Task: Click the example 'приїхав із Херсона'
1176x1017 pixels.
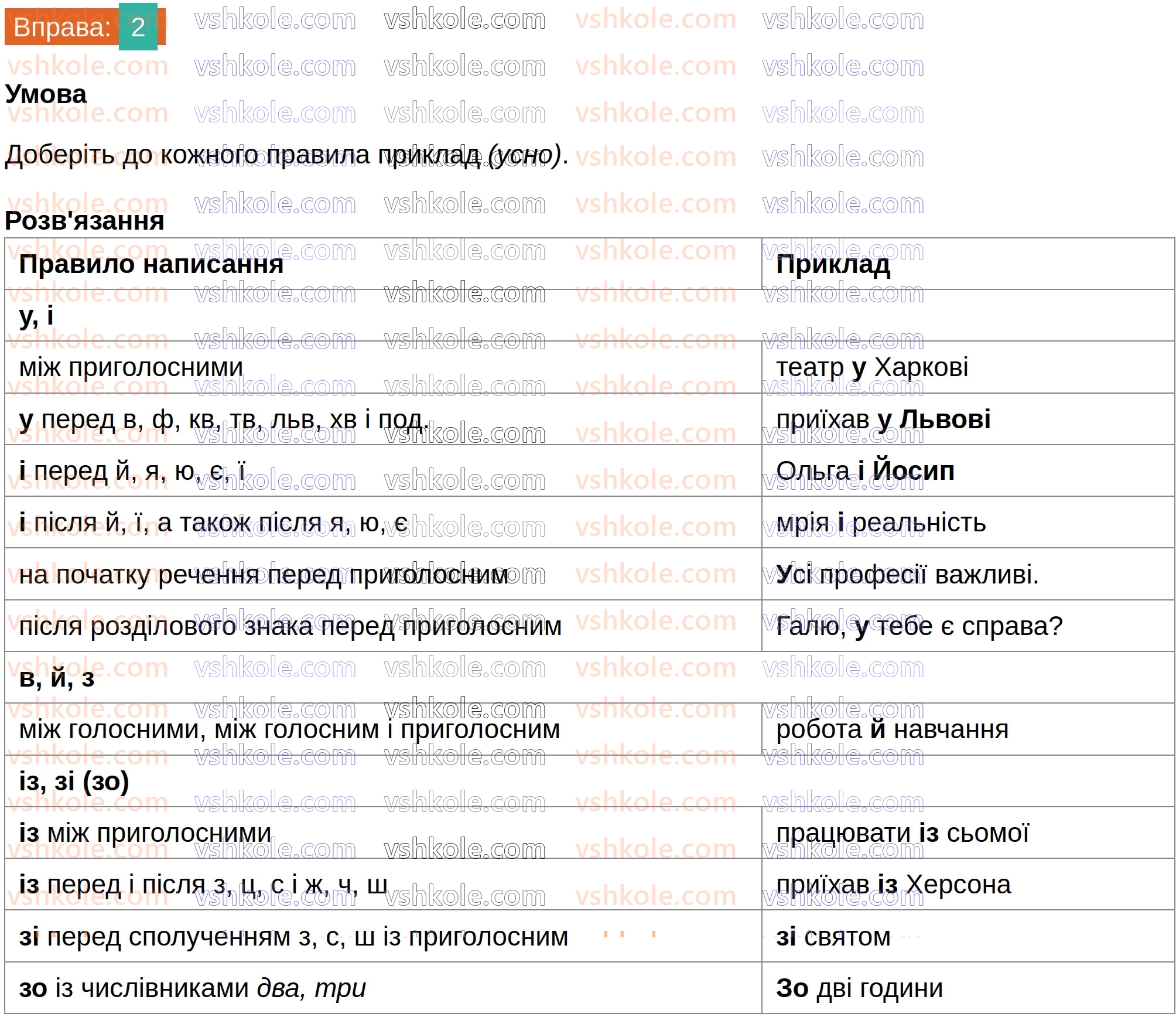Action: tap(893, 885)
